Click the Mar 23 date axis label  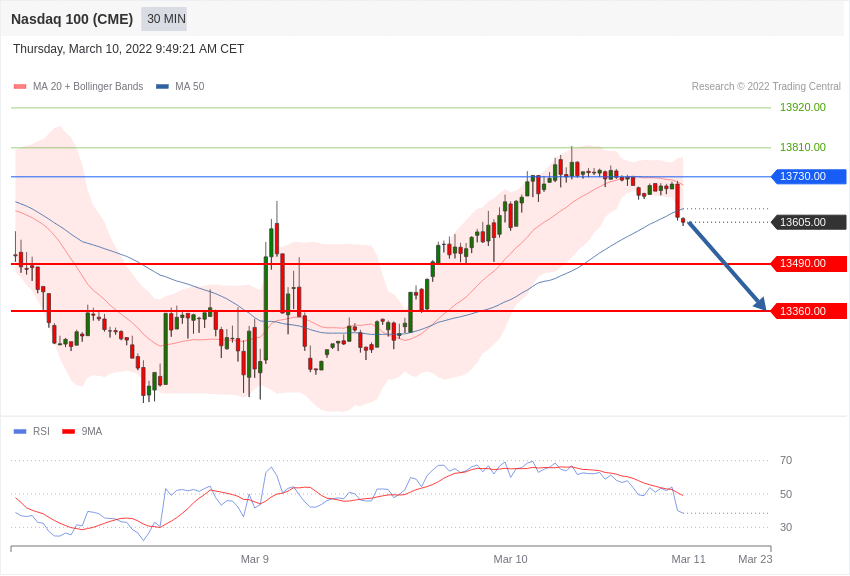(x=755, y=559)
